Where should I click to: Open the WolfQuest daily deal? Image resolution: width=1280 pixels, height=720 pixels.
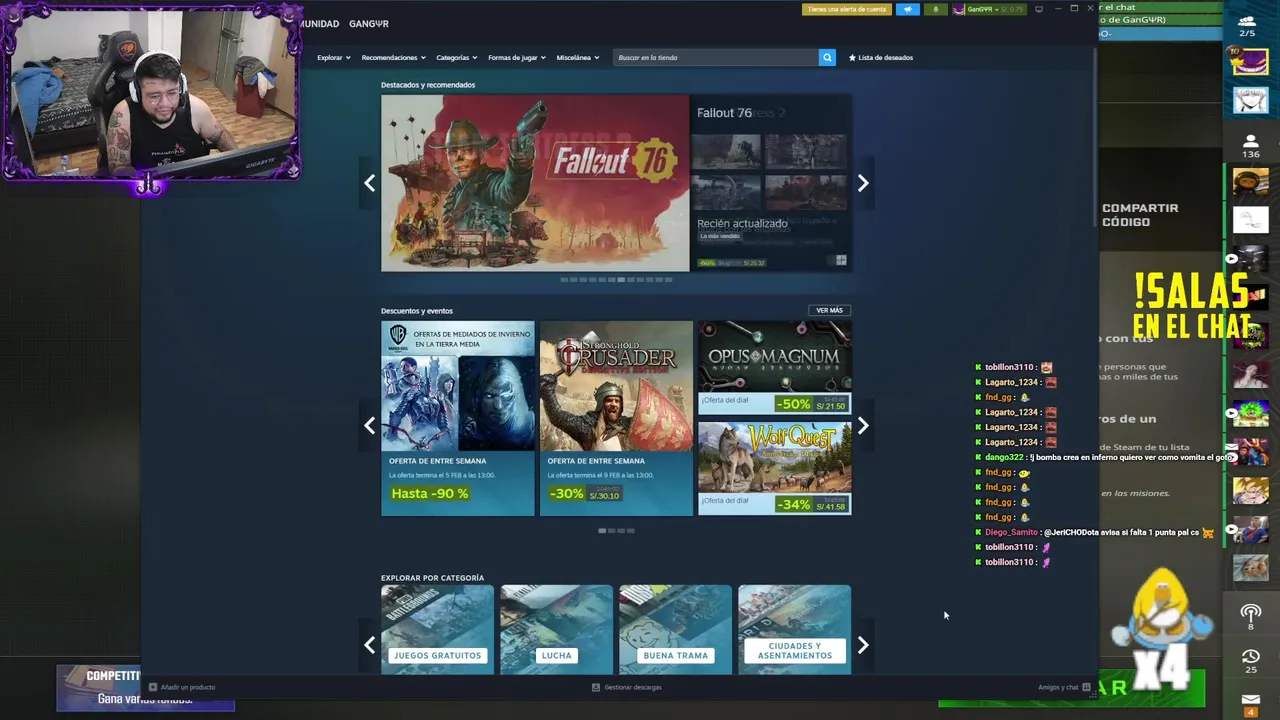[775, 468]
